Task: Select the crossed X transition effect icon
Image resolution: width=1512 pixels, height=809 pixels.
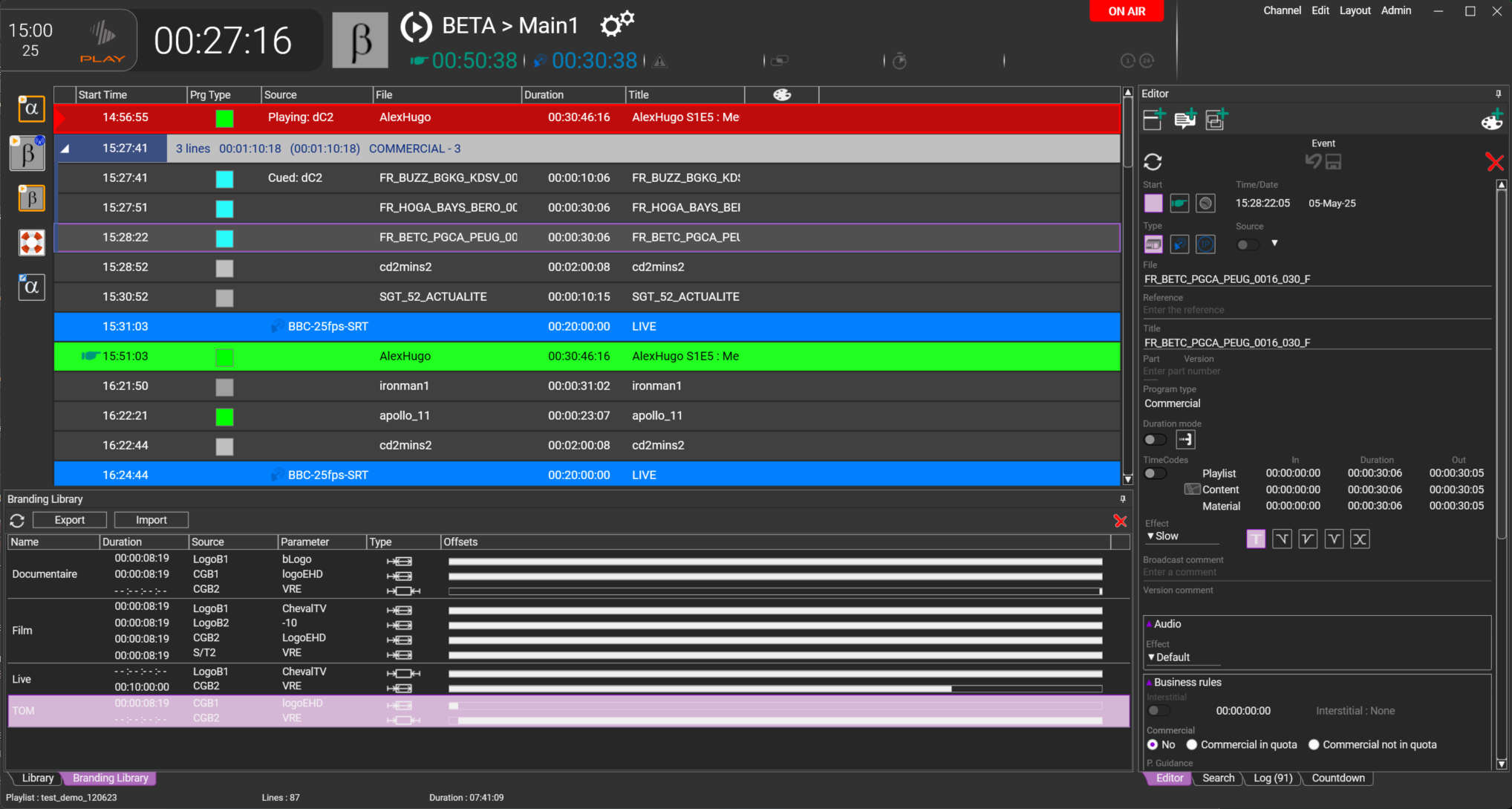Action: coord(1360,539)
